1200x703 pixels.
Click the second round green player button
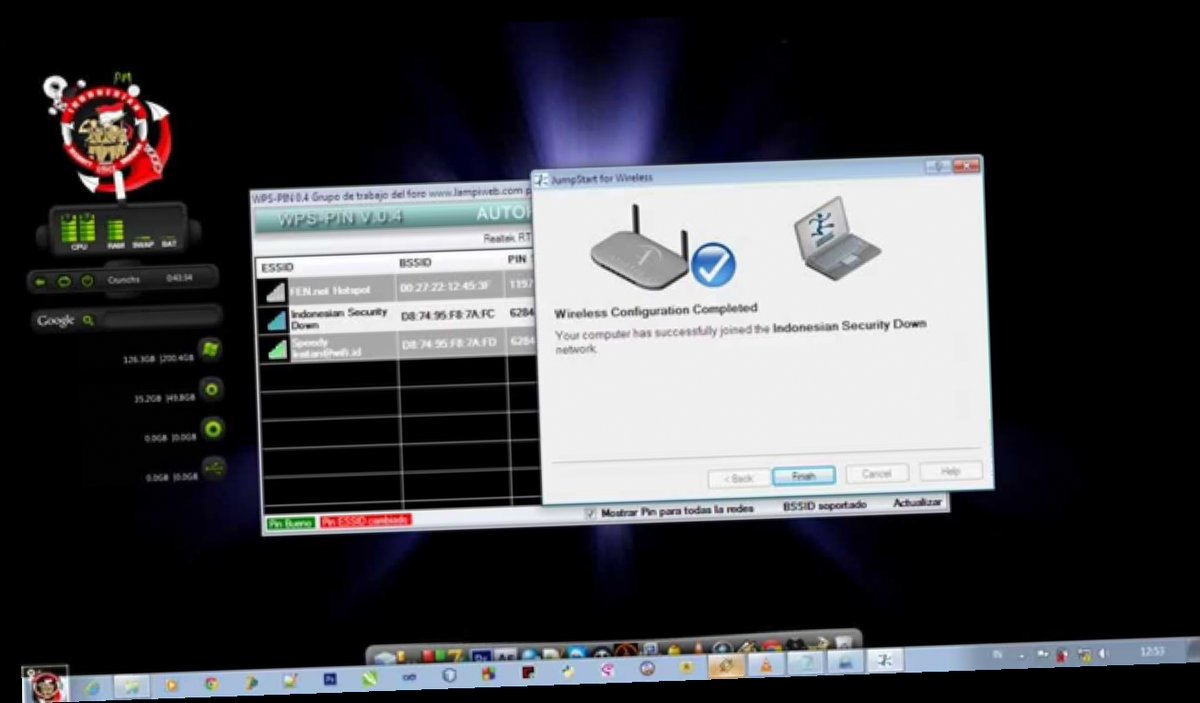coord(64,282)
